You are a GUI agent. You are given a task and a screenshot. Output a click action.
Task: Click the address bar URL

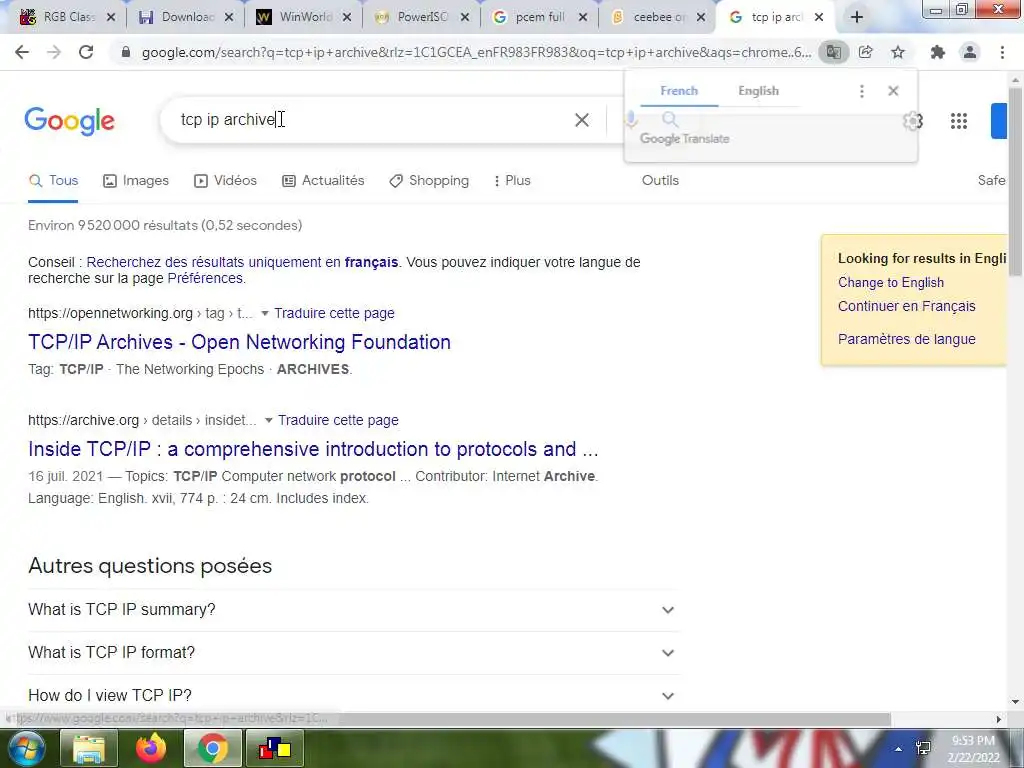point(476,52)
